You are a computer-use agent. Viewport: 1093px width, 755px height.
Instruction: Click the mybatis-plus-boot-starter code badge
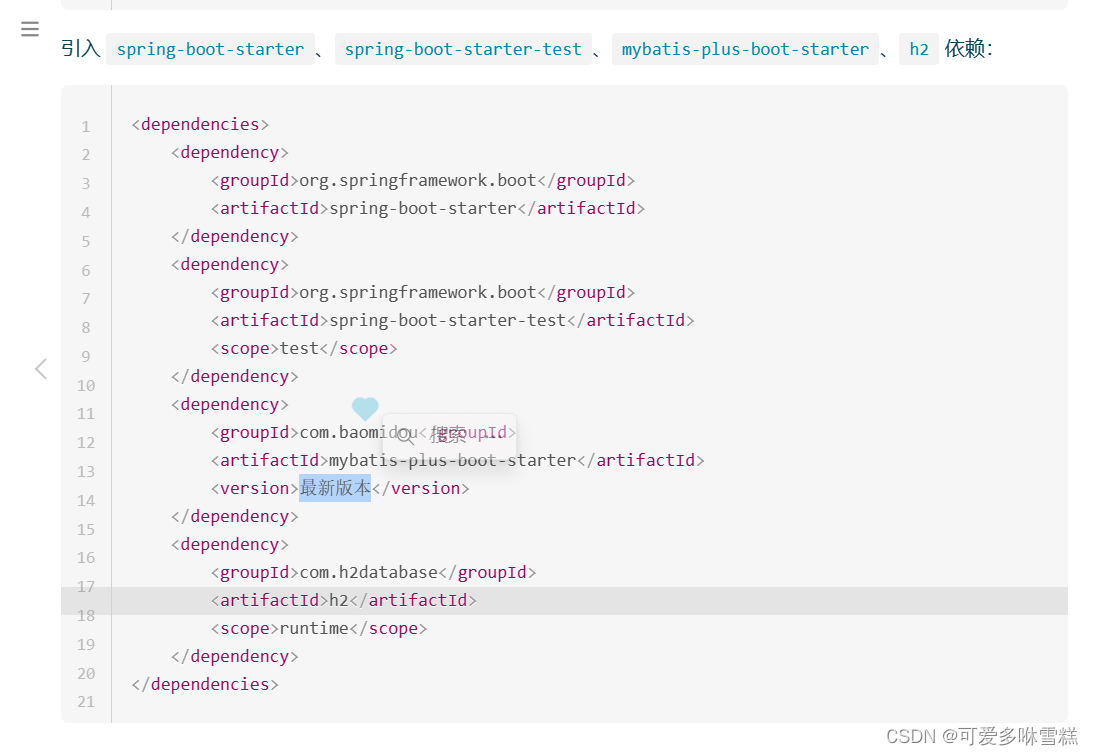(745, 48)
